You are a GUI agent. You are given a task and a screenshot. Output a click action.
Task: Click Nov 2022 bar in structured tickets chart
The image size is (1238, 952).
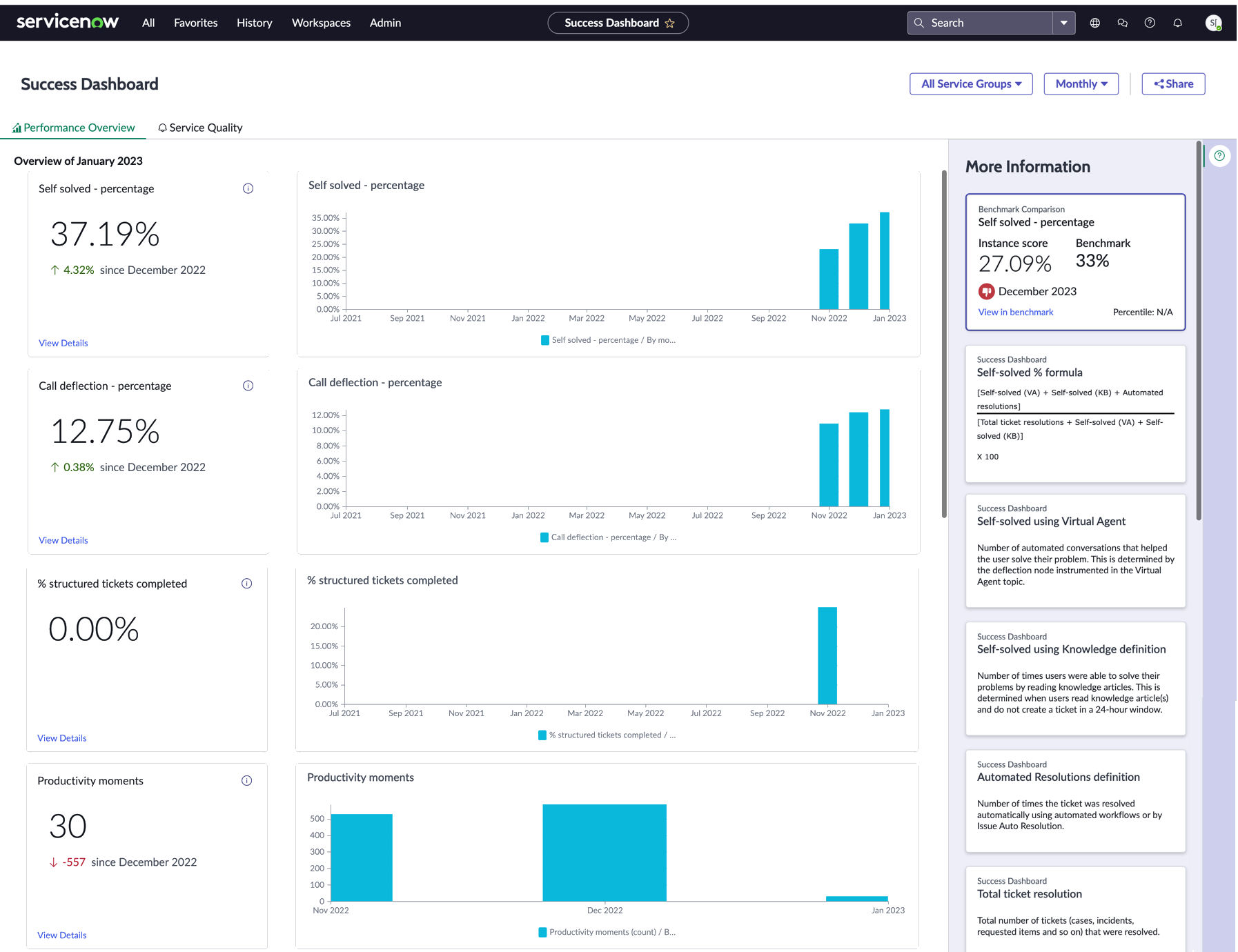827,655
